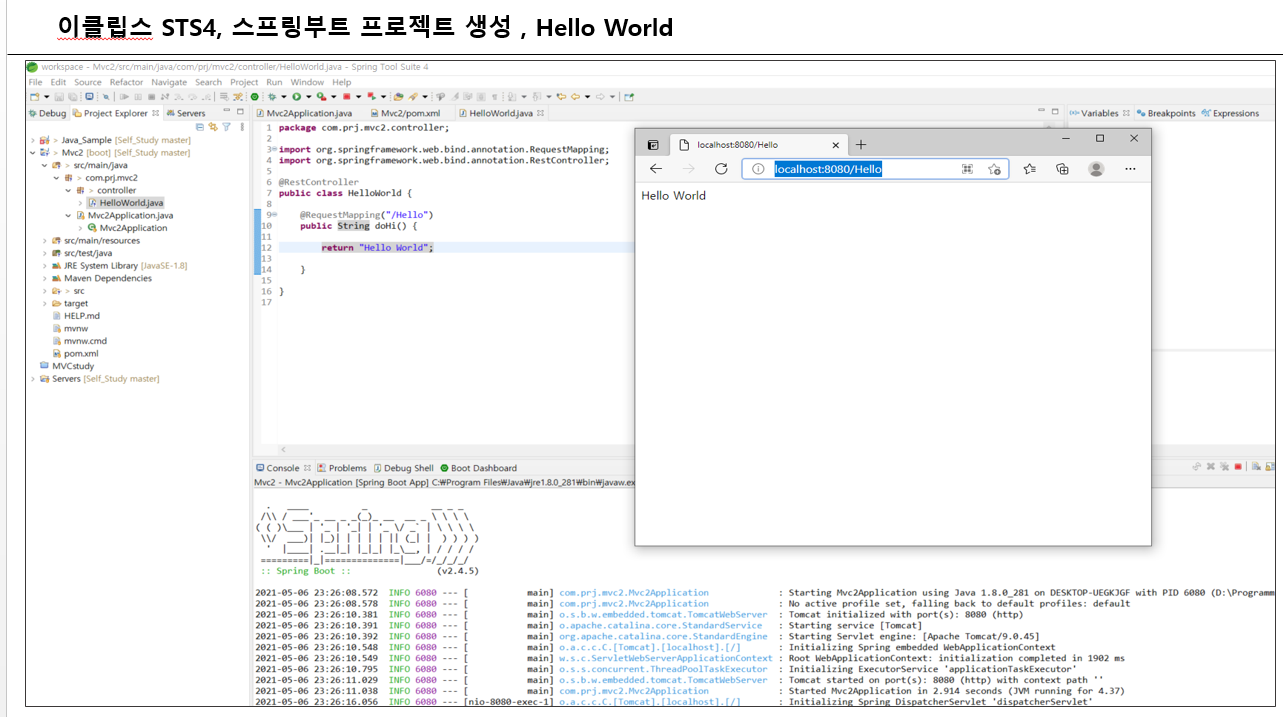The height and width of the screenshot is (717, 1283).
Task: Open Run button dropdown arrow
Action: point(309,97)
